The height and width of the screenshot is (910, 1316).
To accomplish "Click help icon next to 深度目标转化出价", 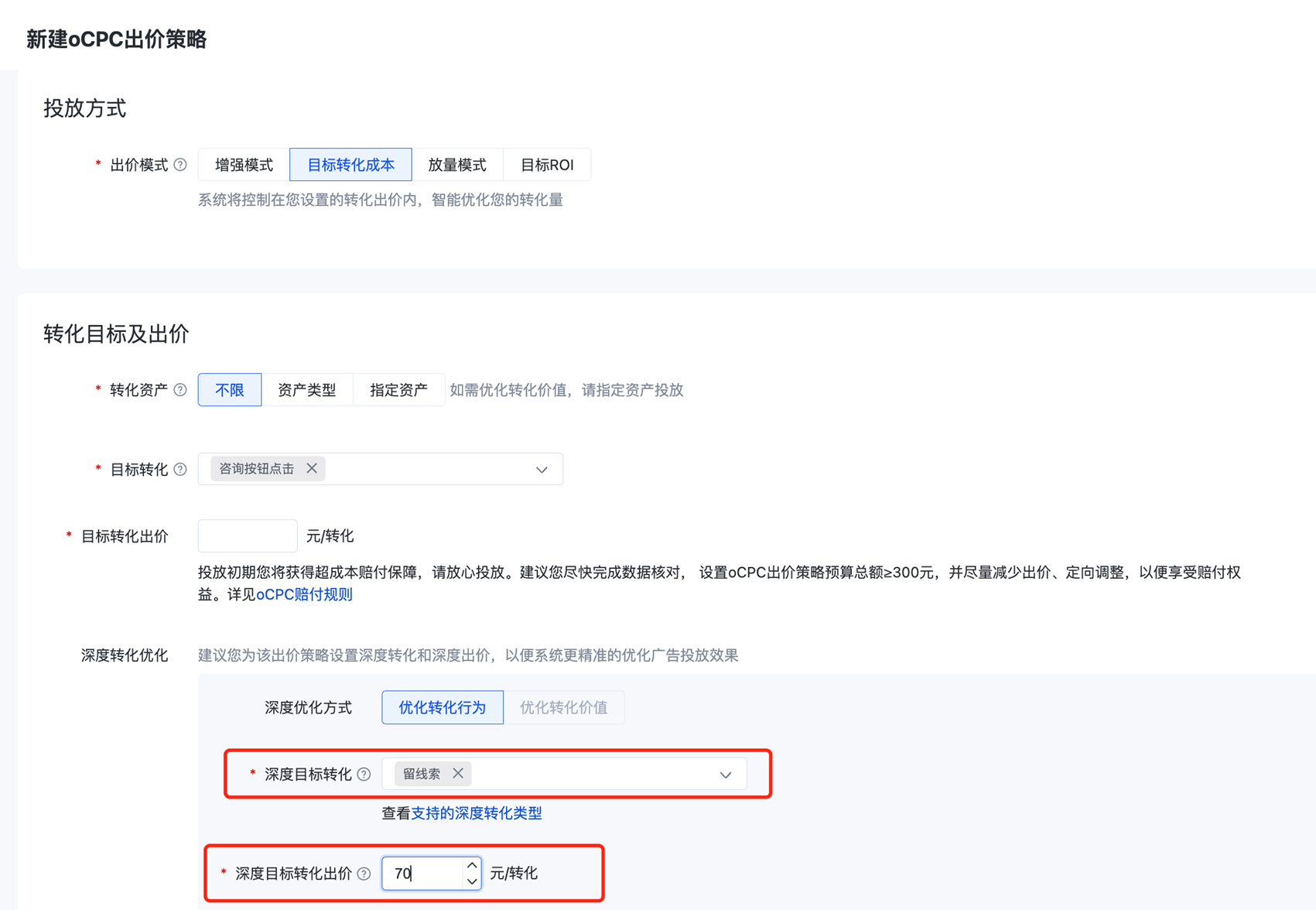I will (364, 874).
